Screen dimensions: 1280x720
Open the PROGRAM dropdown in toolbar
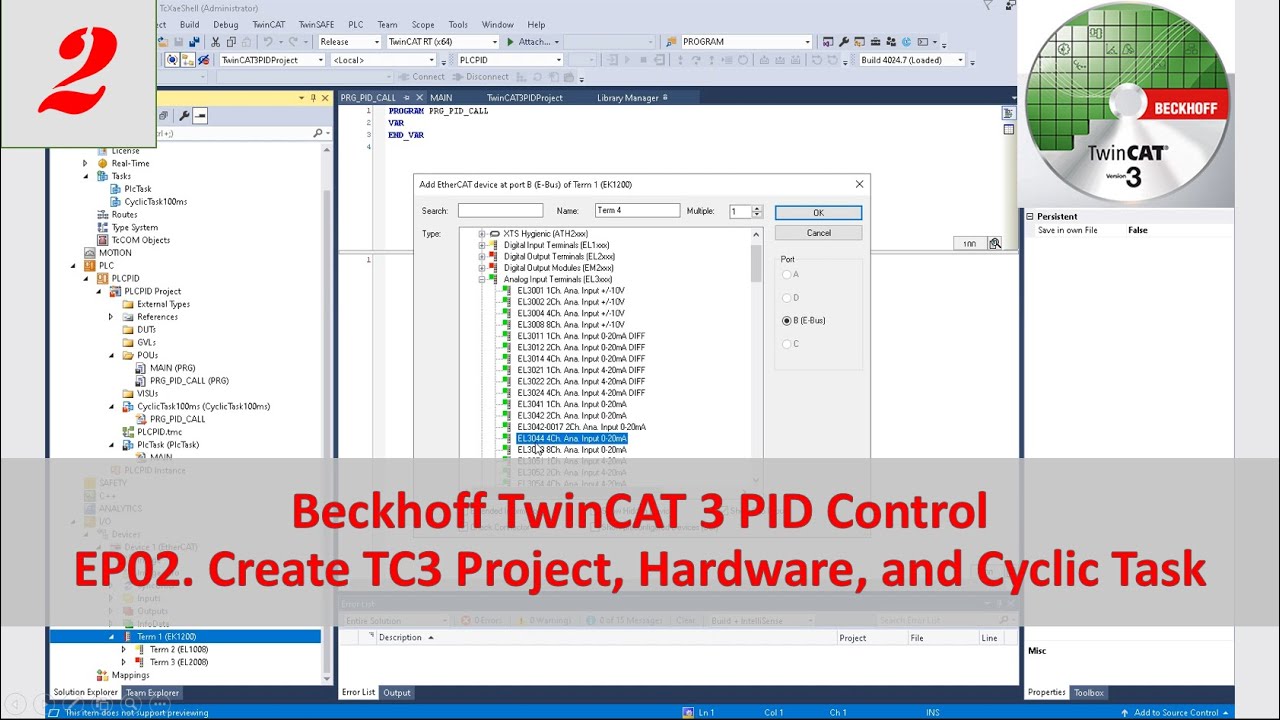coord(807,42)
